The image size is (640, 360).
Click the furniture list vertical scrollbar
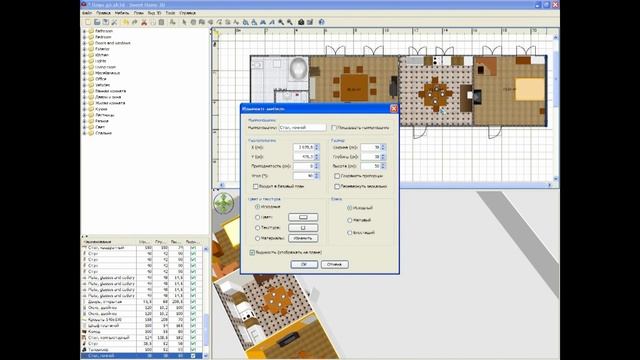tap(206, 302)
